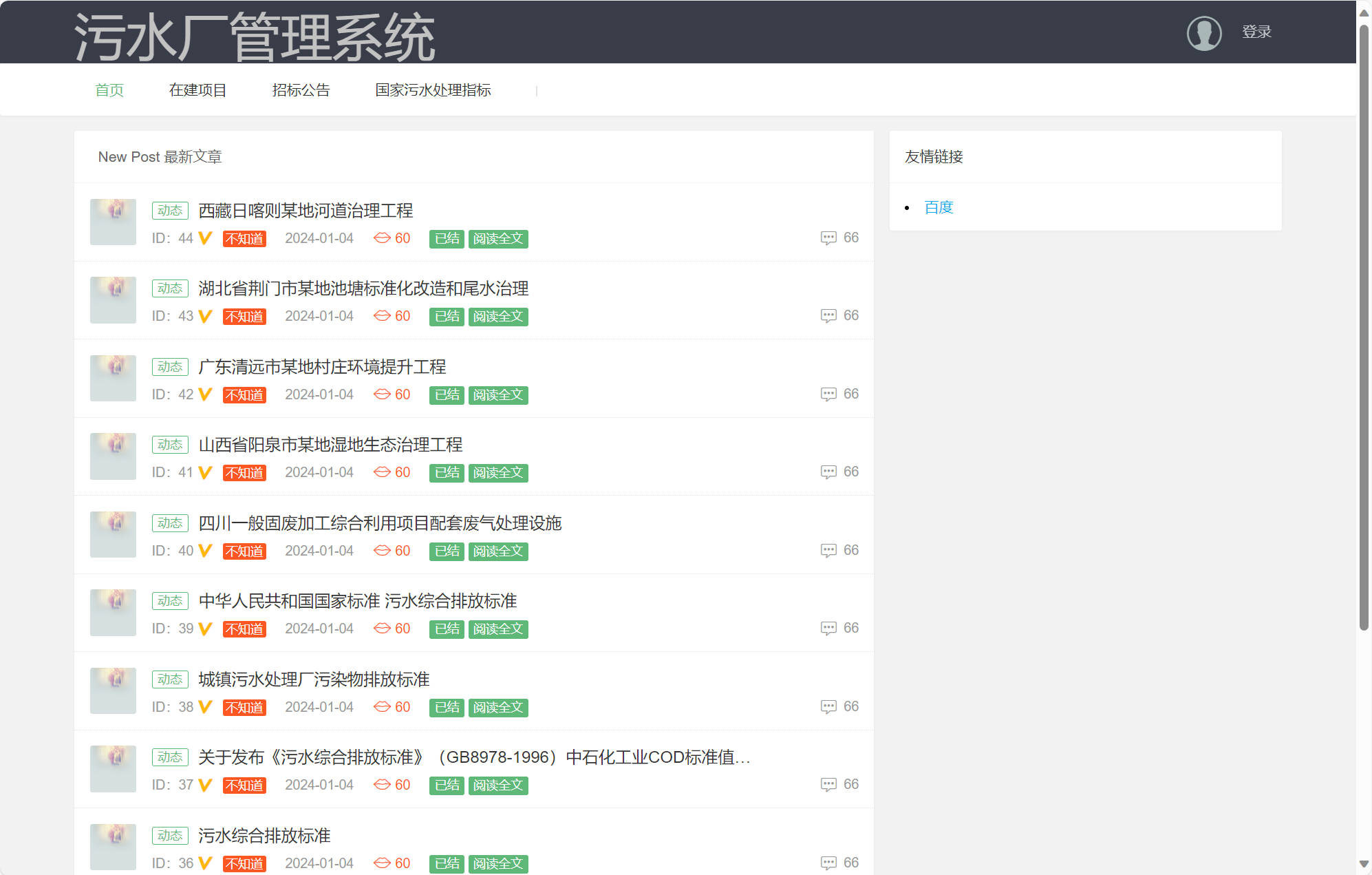Click 不知道 tag on 广东清远市 post
Image resolution: width=1372 pixels, height=875 pixels.
coord(244,394)
